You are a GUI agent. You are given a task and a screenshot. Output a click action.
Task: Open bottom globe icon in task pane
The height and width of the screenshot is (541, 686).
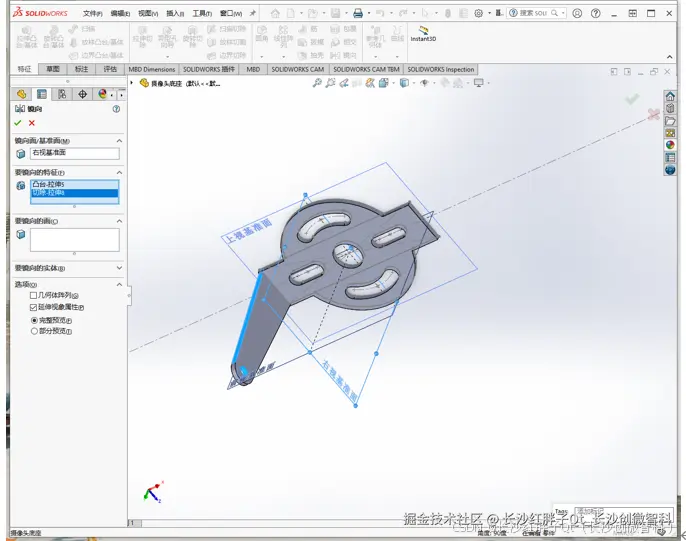click(x=670, y=170)
